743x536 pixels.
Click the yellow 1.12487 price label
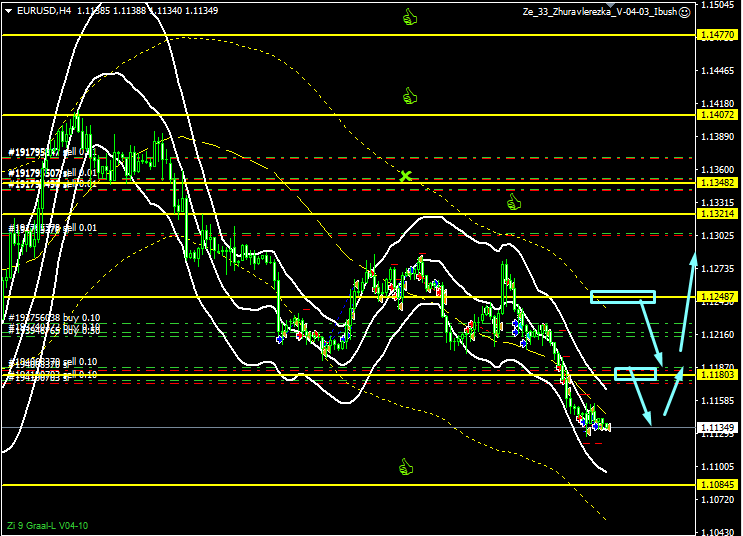pos(718,297)
